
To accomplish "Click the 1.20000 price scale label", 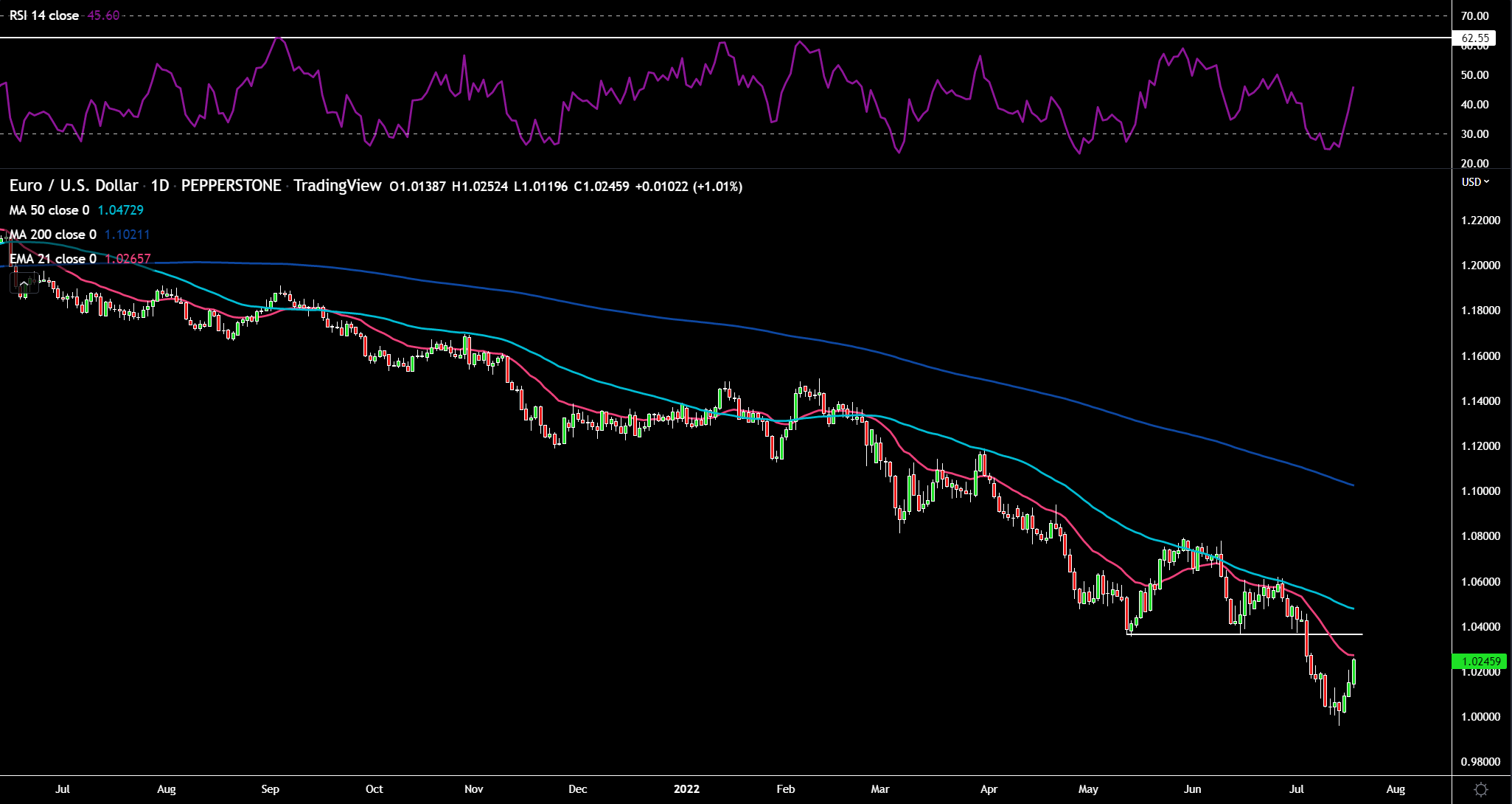I will coord(1480,266).
